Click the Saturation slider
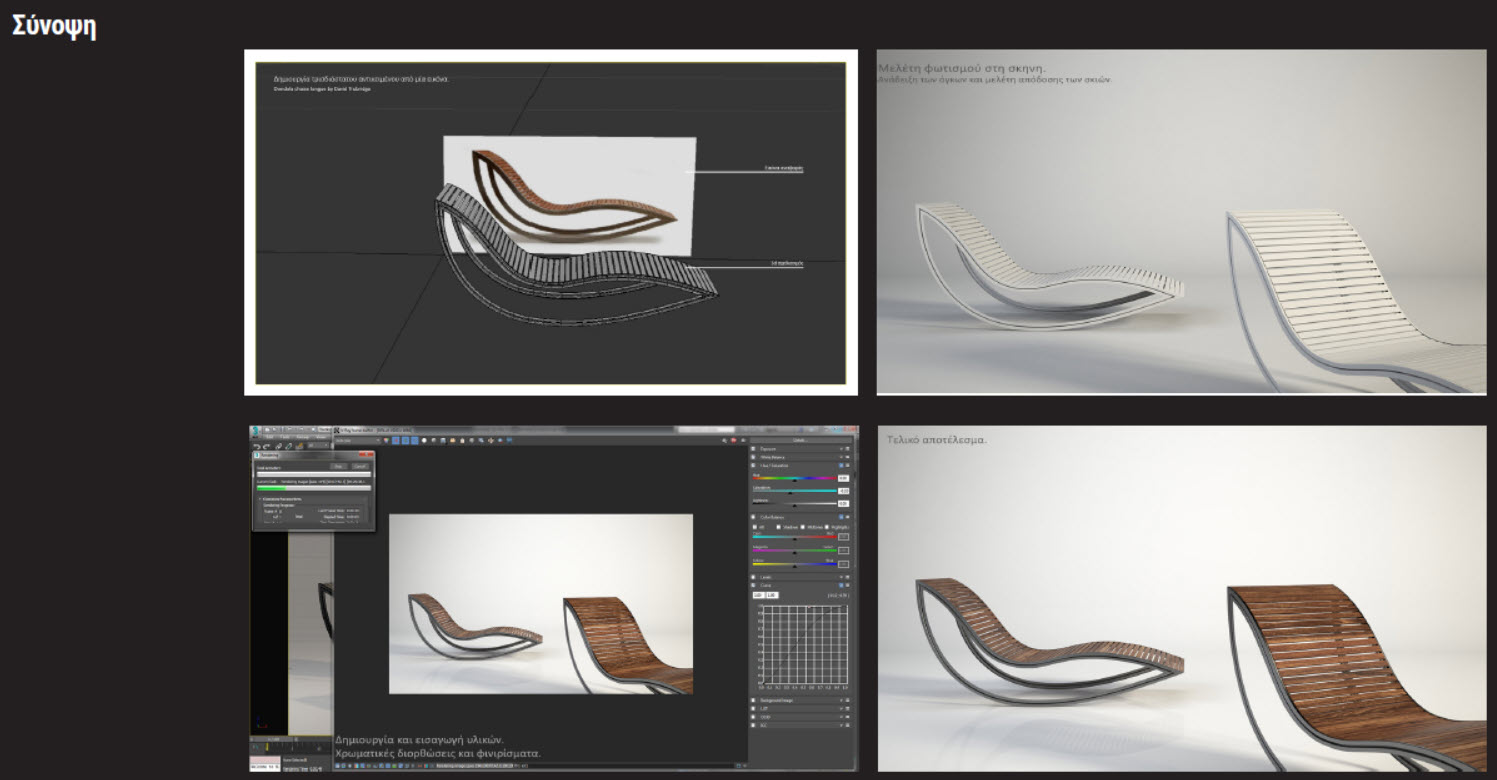 (x=794, y=491)
